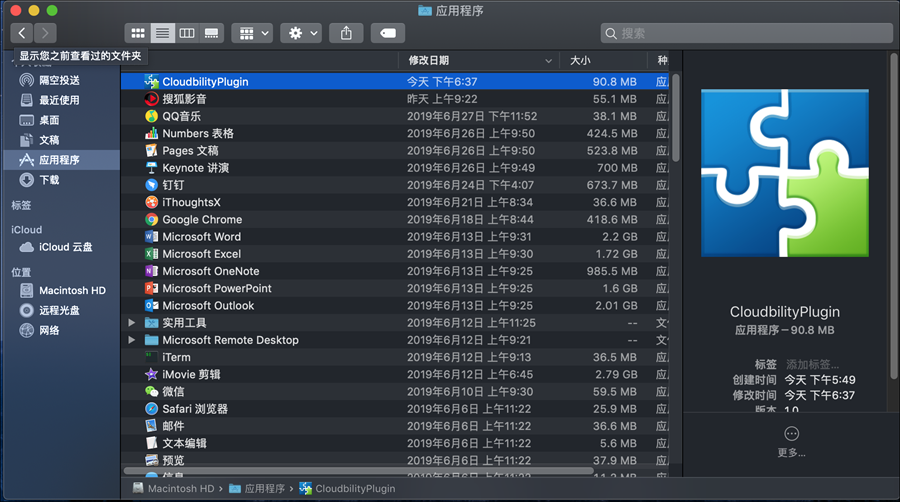Click the 钉钉 app icon

click(151, 185)
